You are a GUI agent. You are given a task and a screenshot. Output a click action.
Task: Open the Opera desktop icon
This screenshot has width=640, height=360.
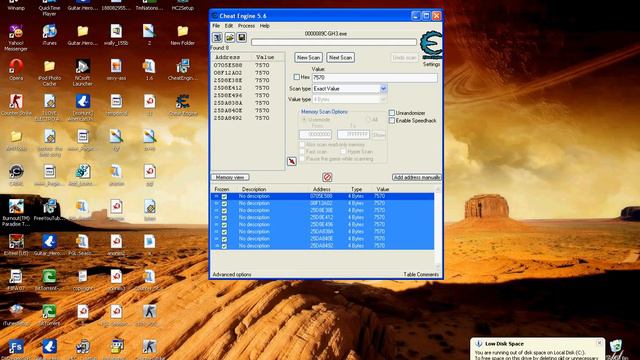[16, 69]
